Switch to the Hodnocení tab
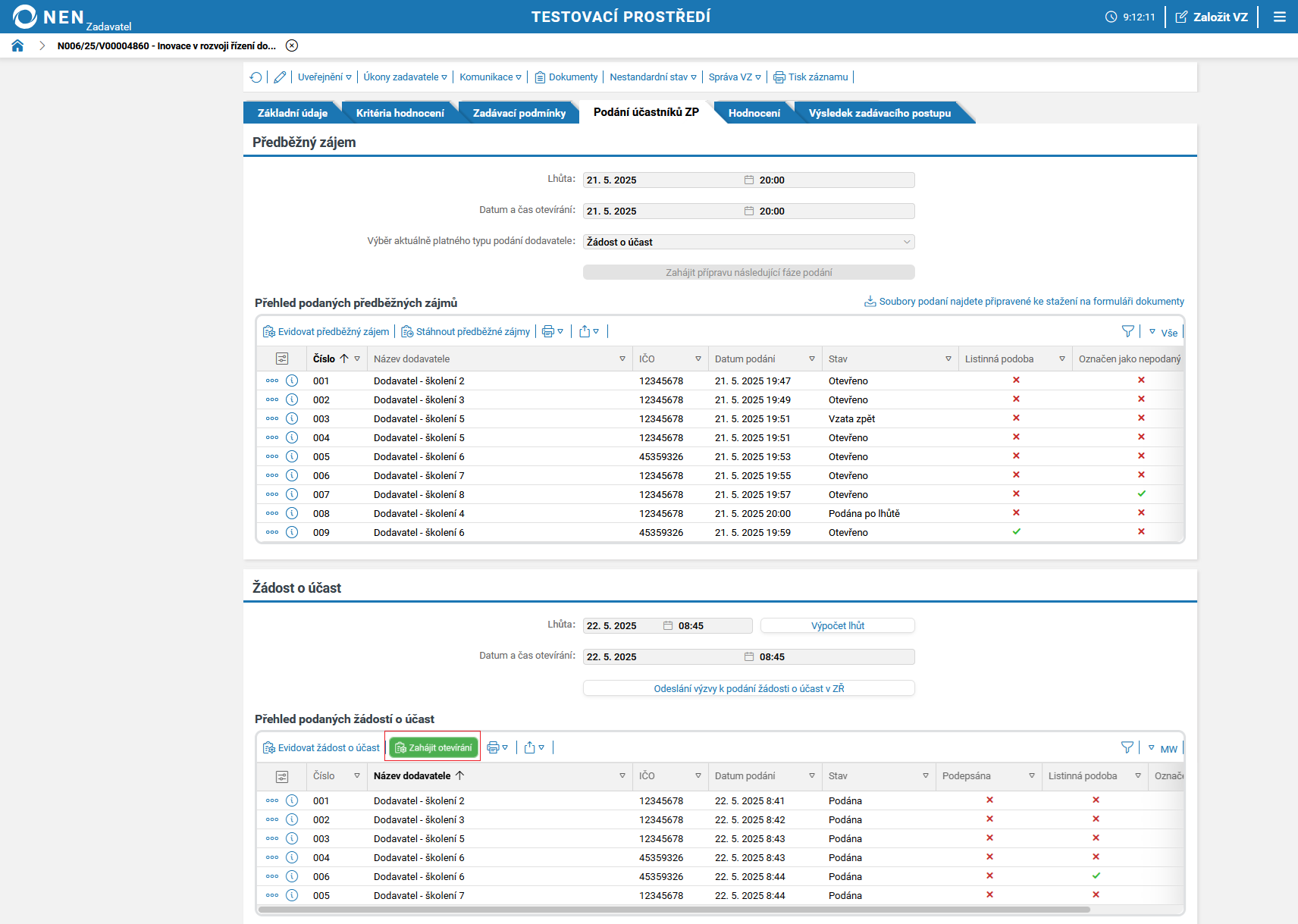Screen dimensions: 1298x924 point(754,113)
